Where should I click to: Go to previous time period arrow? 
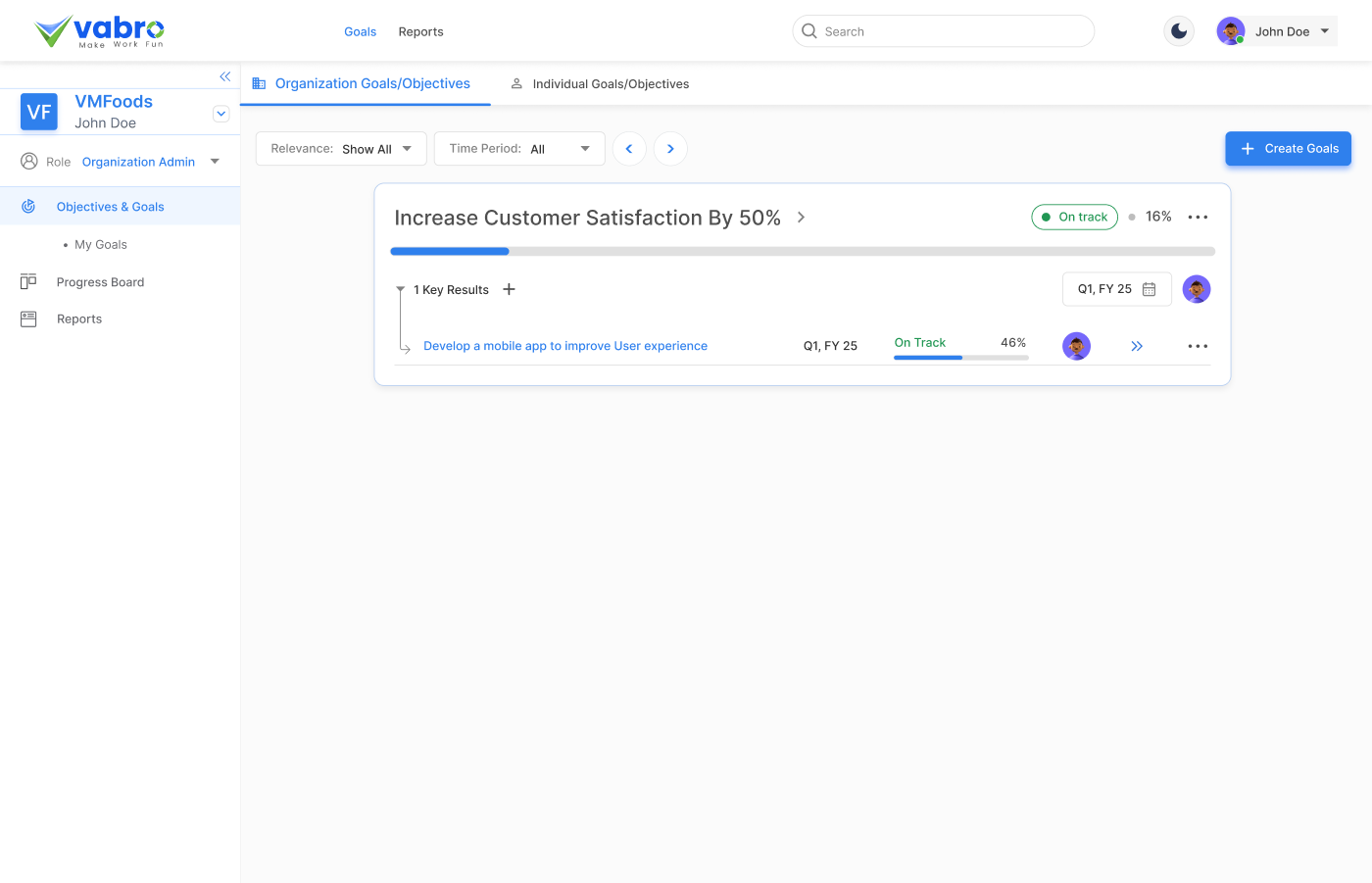629,149
